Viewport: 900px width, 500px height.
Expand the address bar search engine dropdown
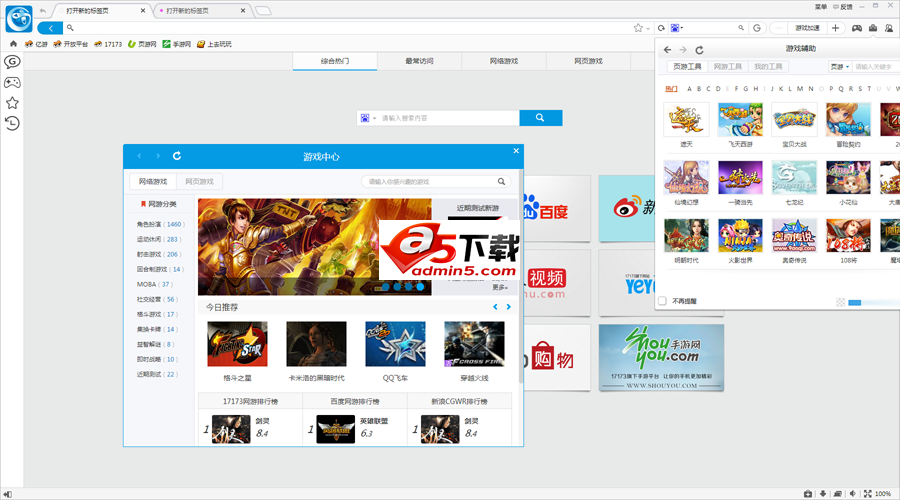pos(679,28)
